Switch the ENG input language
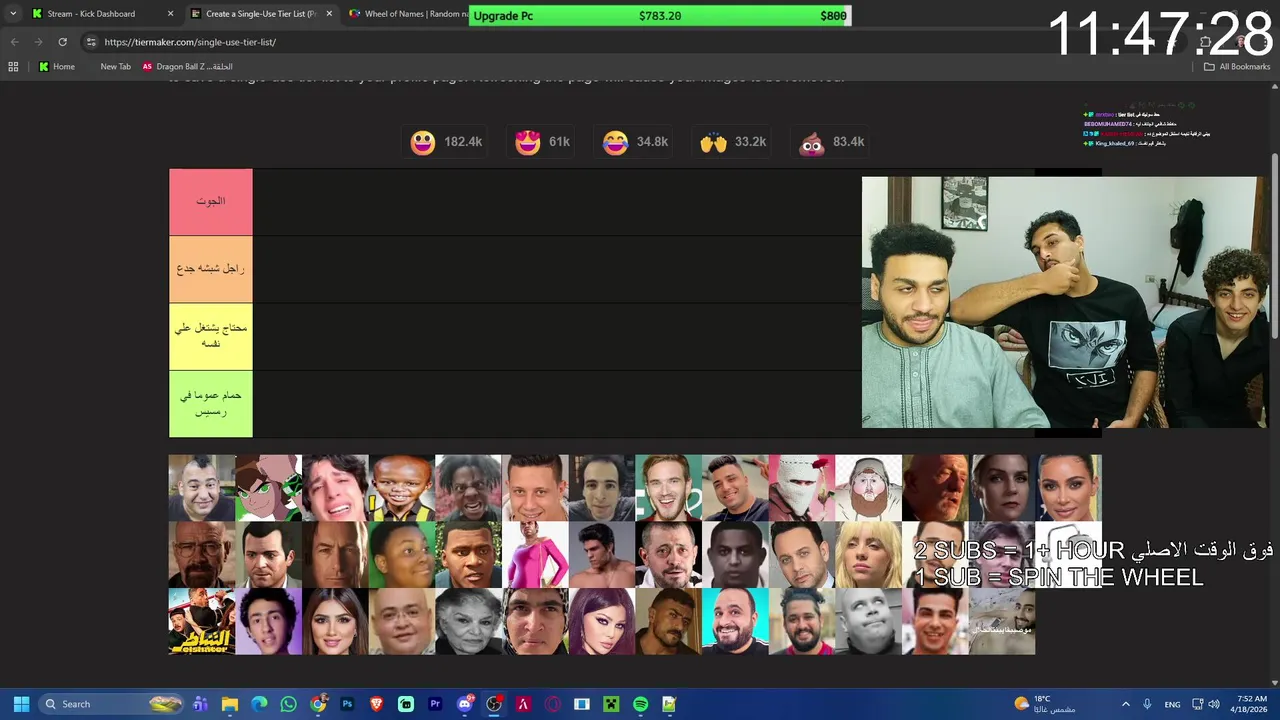Image resolution: width=1280 pixels, height=720 pixels. coord(1172,704)
